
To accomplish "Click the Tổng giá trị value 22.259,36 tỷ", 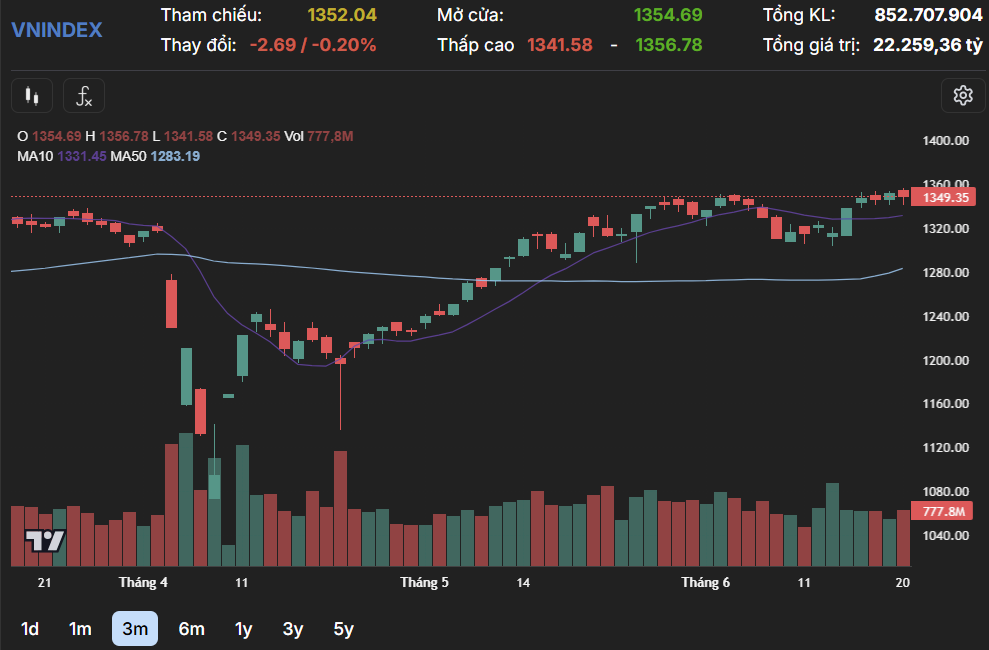I will click(928, 45).
